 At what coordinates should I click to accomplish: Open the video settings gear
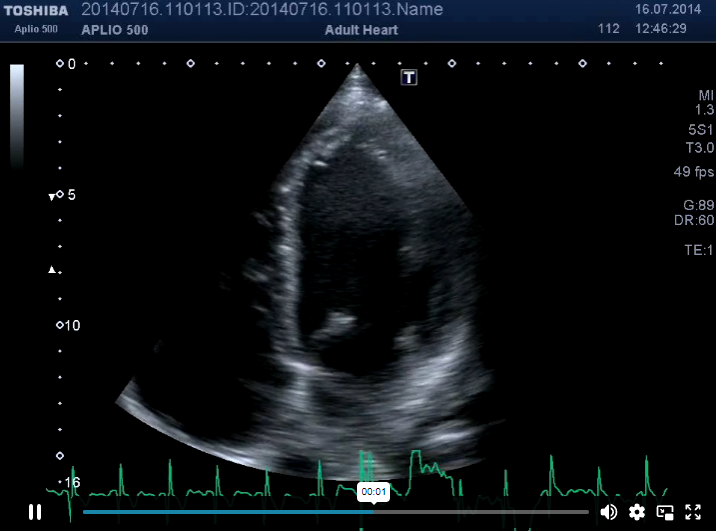click(637, 512)
